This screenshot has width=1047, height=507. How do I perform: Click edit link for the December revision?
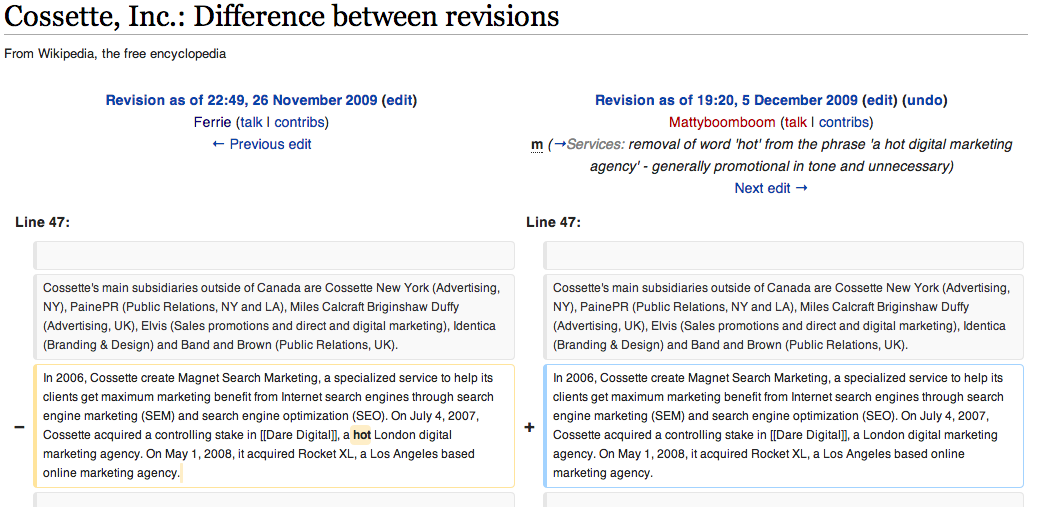[x=879, y=100]
